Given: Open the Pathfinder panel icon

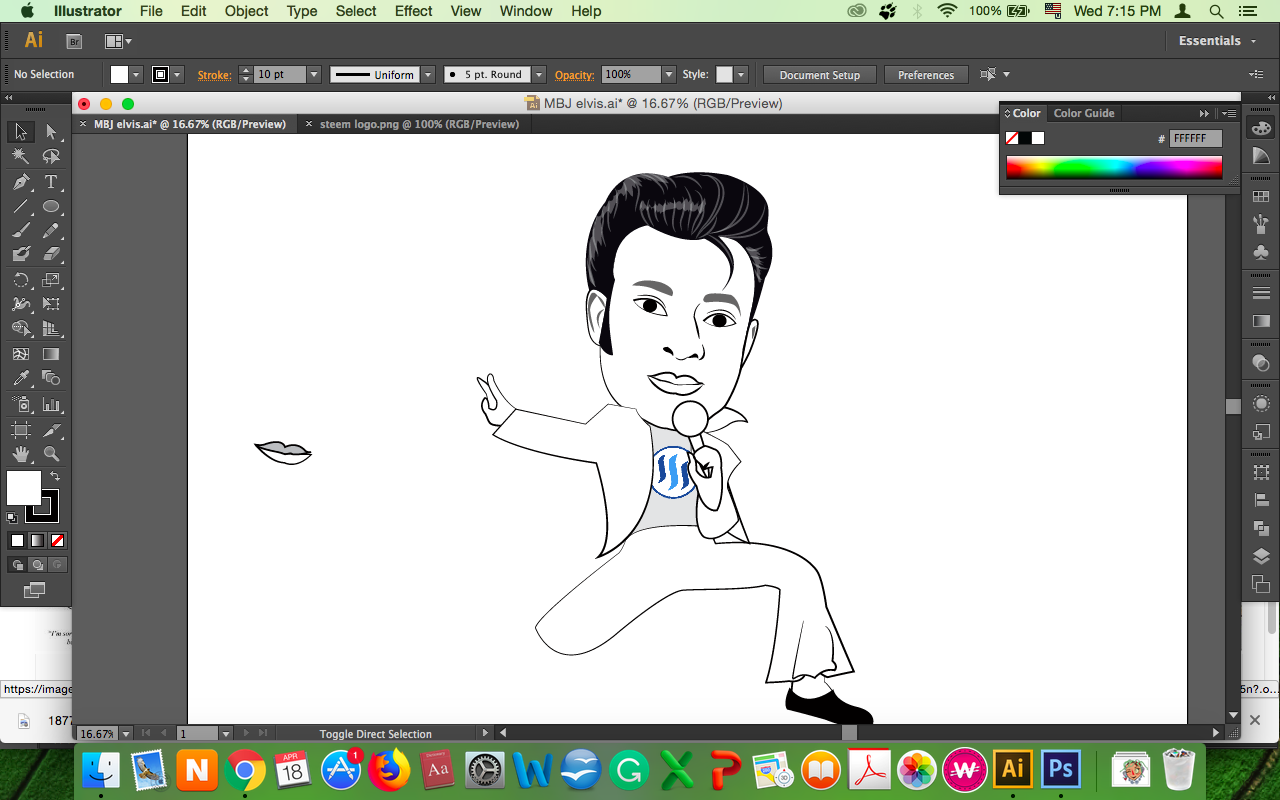Looking at the screenshot, I should 1261,528.
